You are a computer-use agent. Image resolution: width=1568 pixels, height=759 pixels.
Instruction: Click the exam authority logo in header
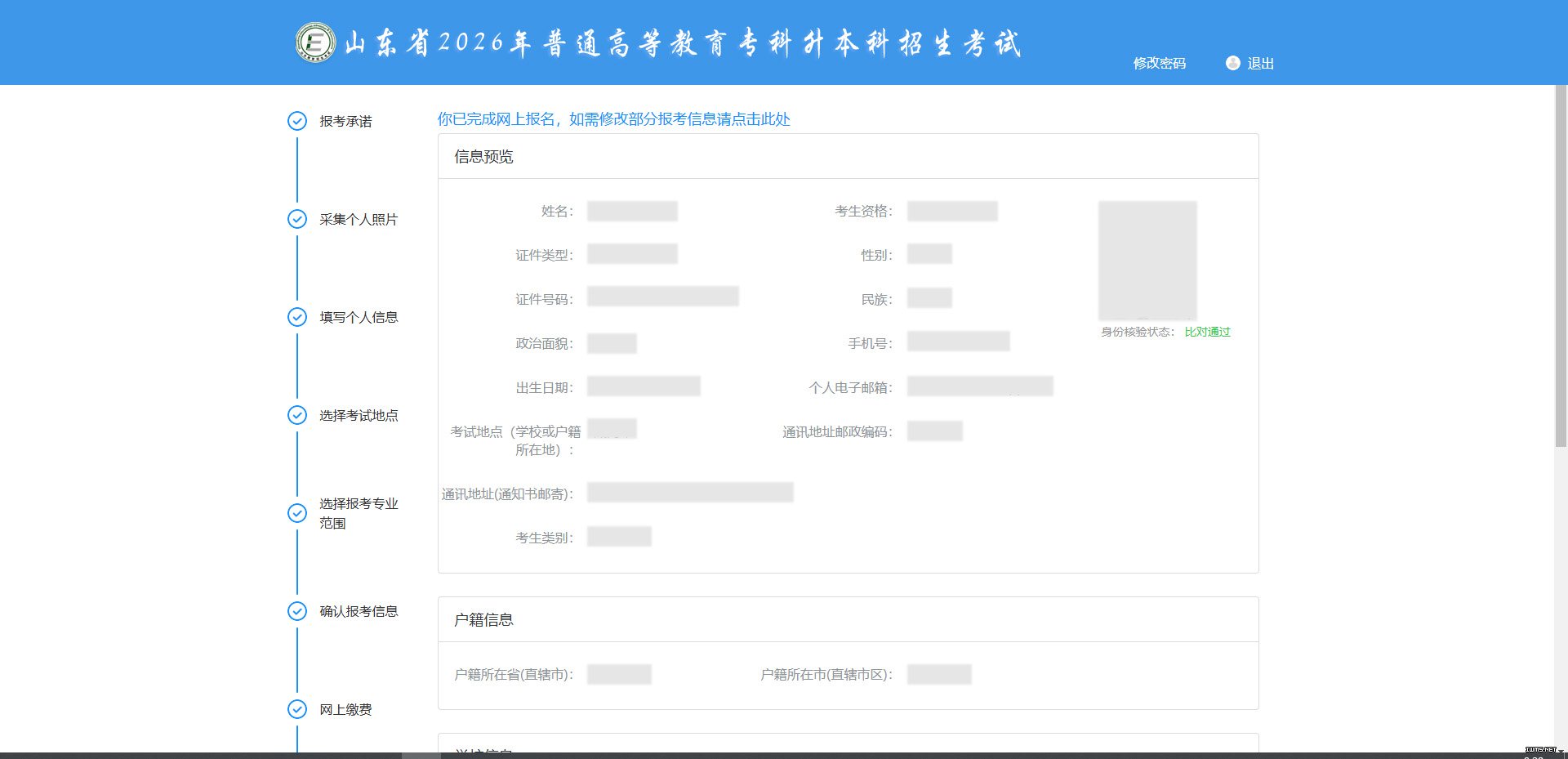pos(314,42)
